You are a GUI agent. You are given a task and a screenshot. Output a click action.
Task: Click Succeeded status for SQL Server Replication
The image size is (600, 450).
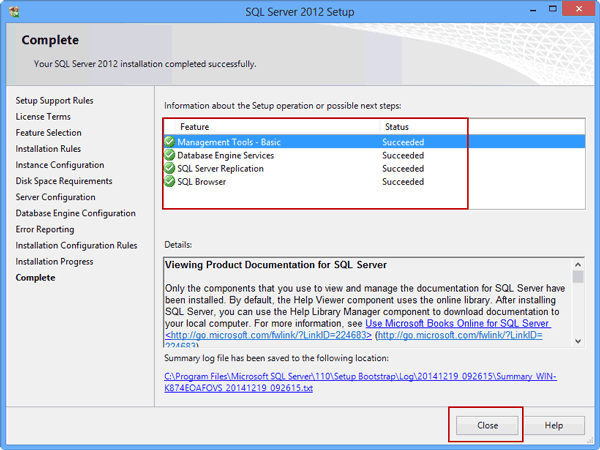403,168
